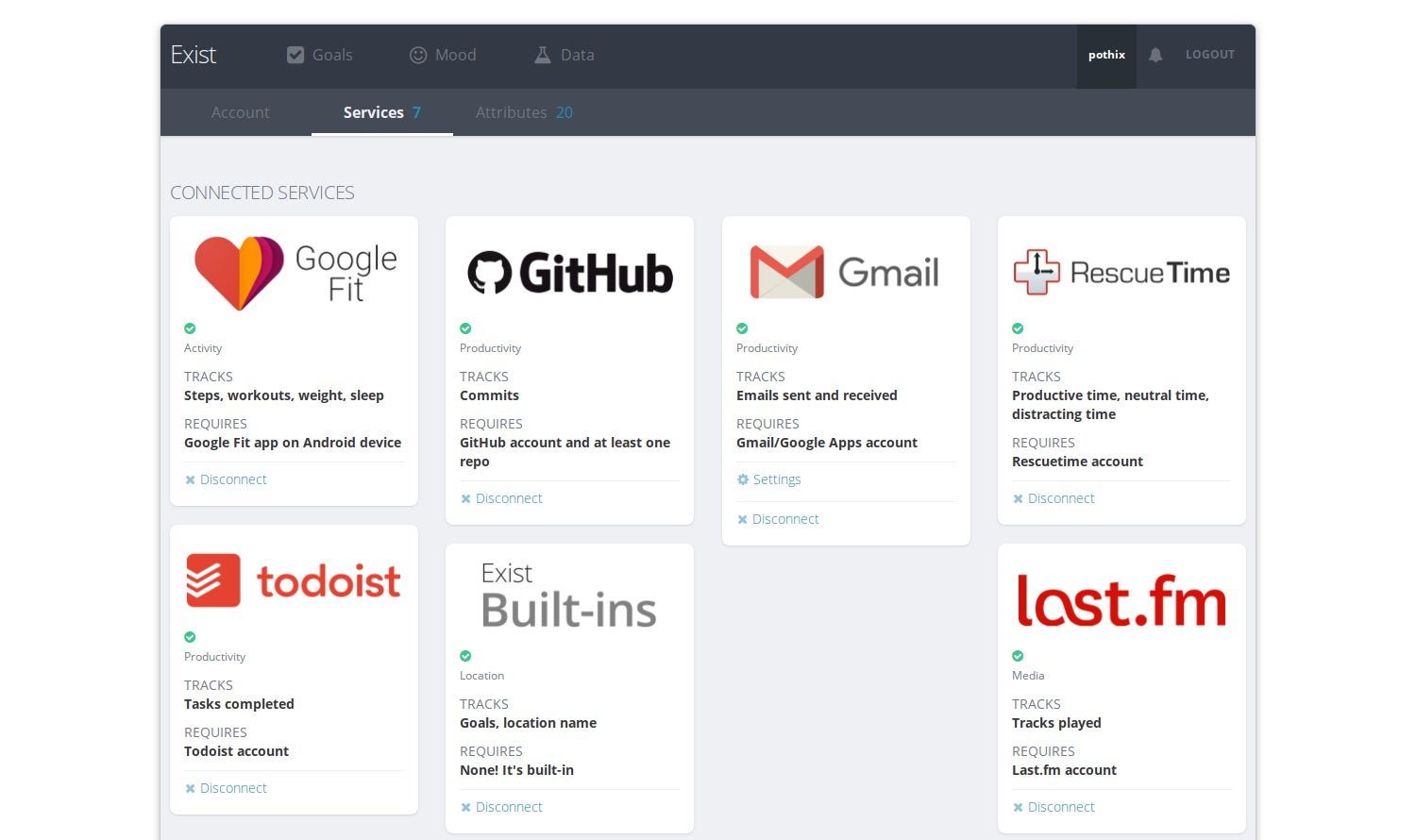
Task: Click todoist green connected checkmark
Action: pyautogui.click(x=190, y=637)
